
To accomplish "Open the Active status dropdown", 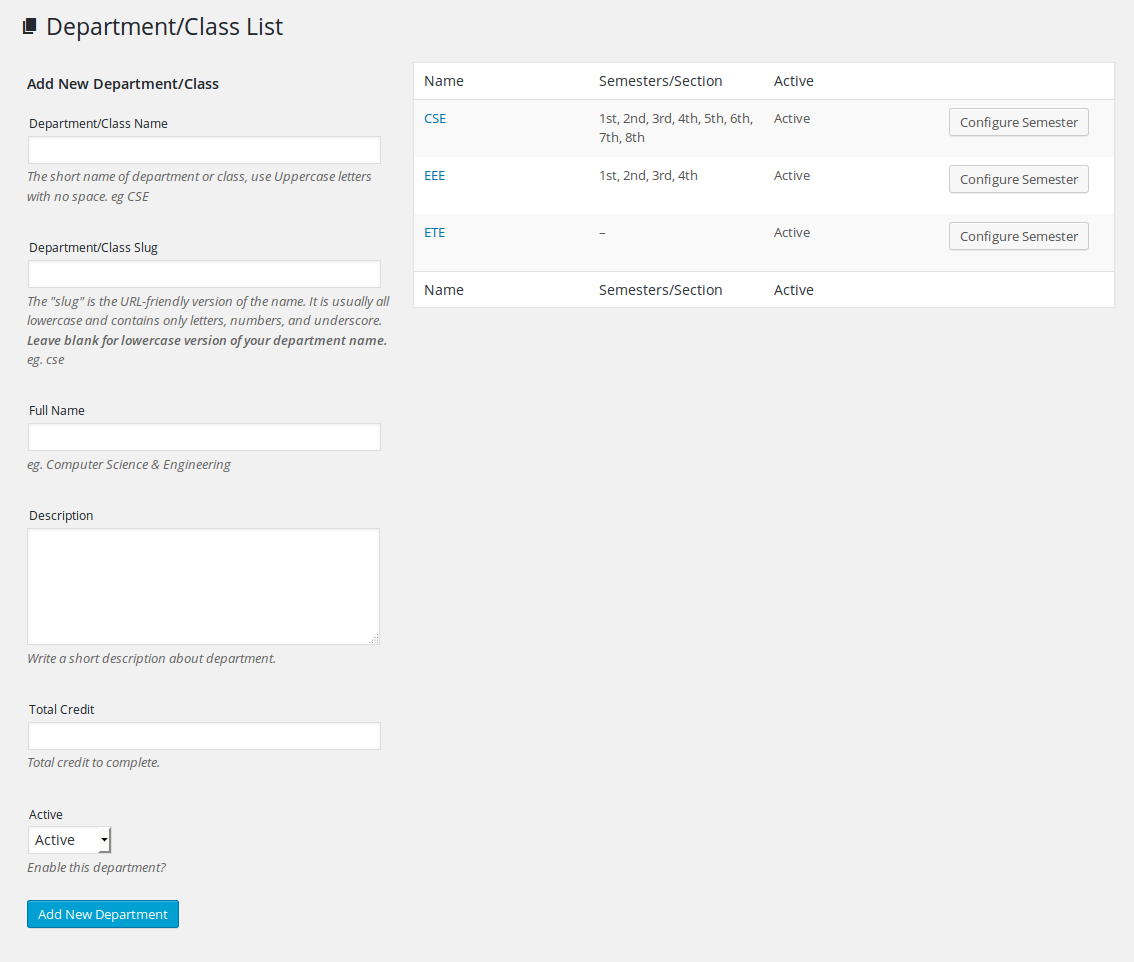I will pos(69,840).
